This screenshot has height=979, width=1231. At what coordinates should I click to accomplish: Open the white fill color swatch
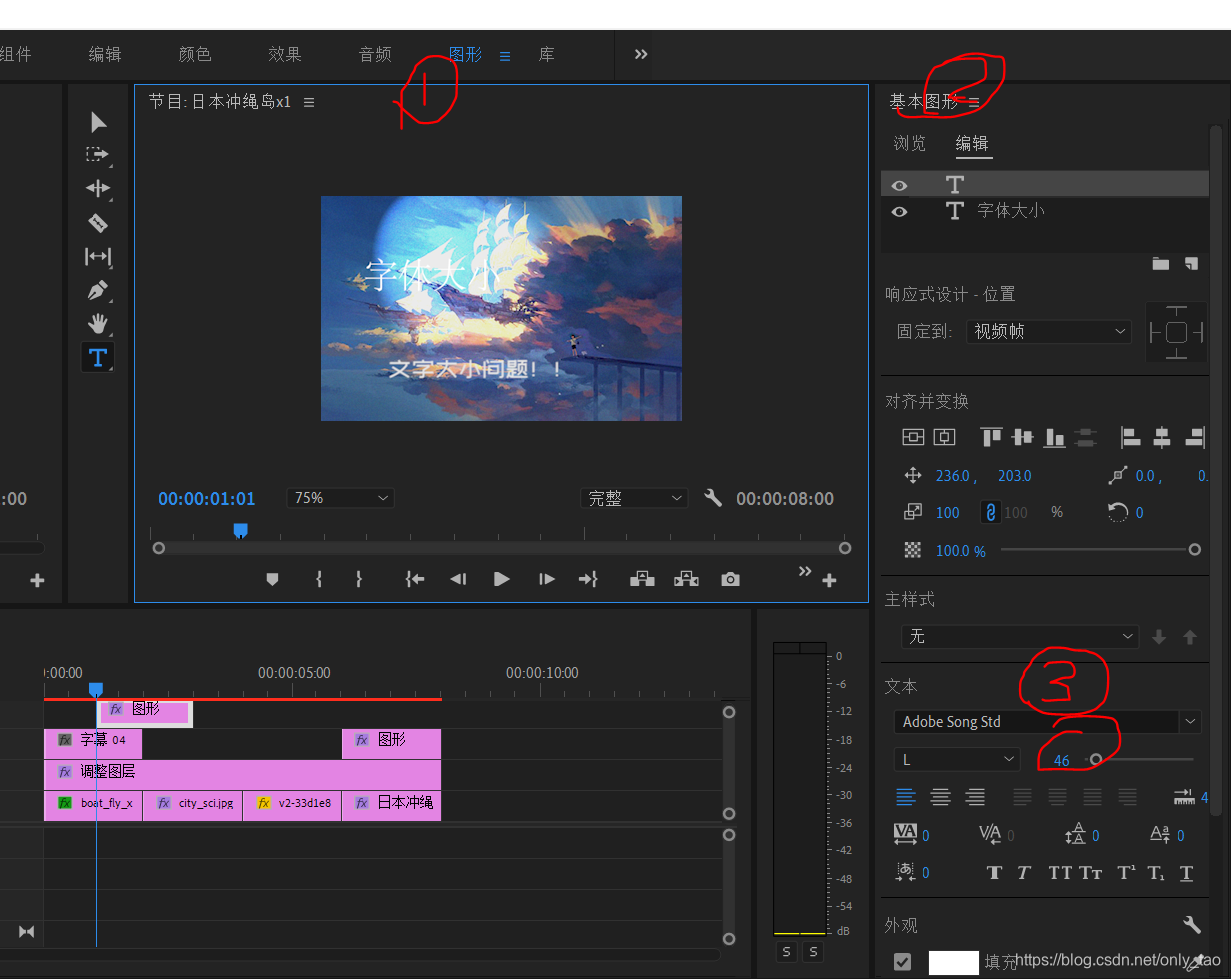coord(953,962)
